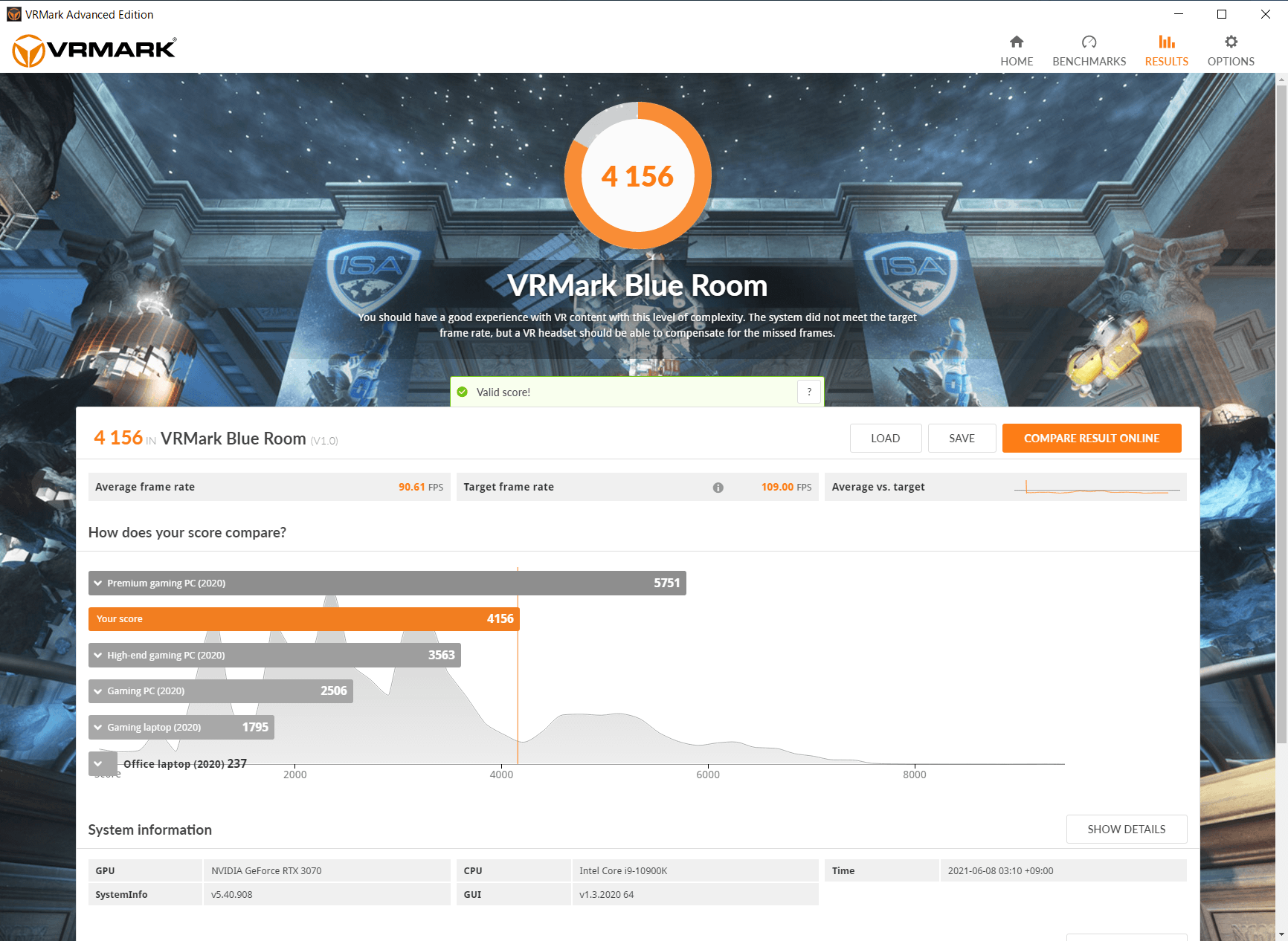This screenshot has width=1288, height=941.
Task: Click the Home house icon
Action: coord(1017,42)
